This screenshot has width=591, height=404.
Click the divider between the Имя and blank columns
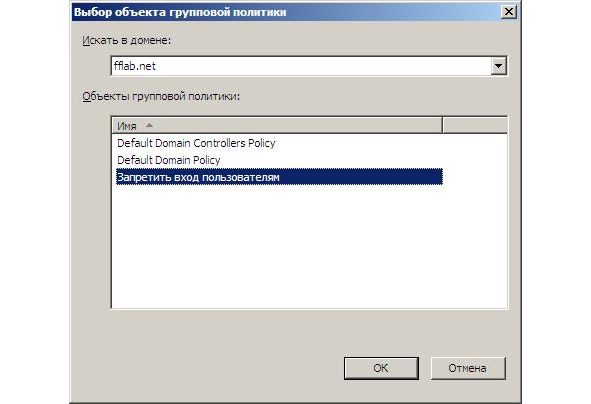[x=442, y=125]
